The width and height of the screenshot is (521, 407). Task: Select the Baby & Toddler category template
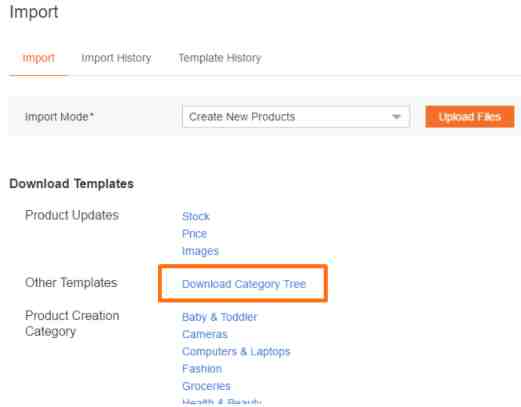coord(219,317)
